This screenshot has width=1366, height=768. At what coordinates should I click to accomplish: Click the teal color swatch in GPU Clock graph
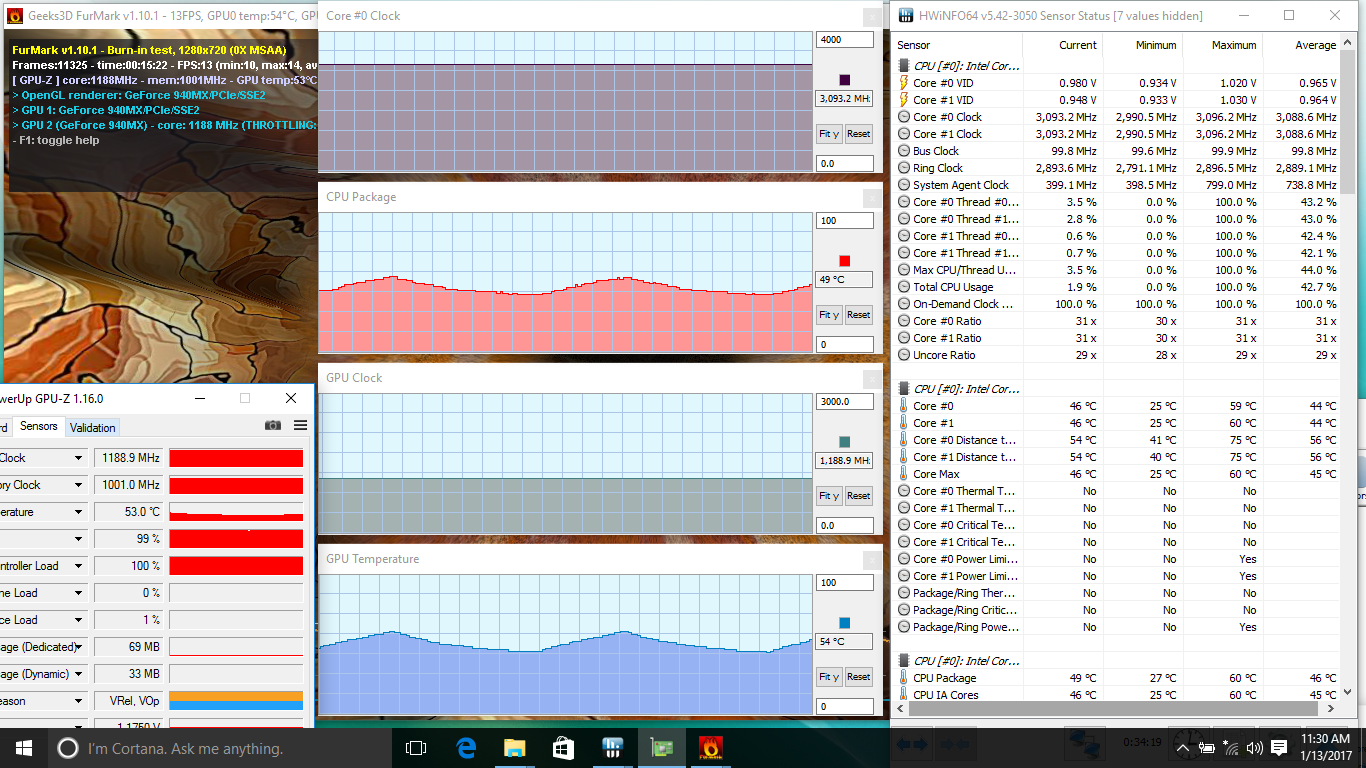(845, 442)
